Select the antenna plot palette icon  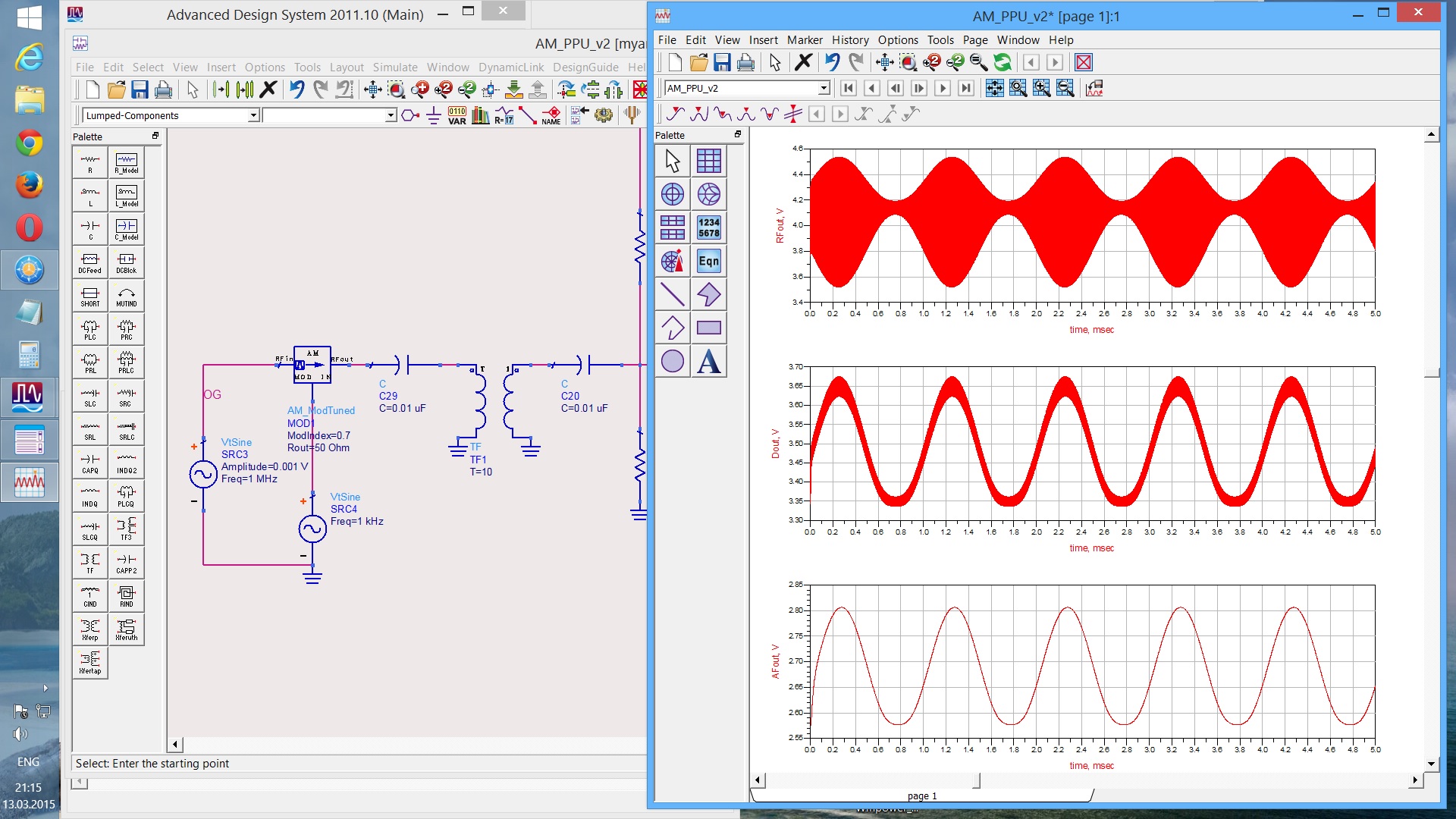point(672,261)
